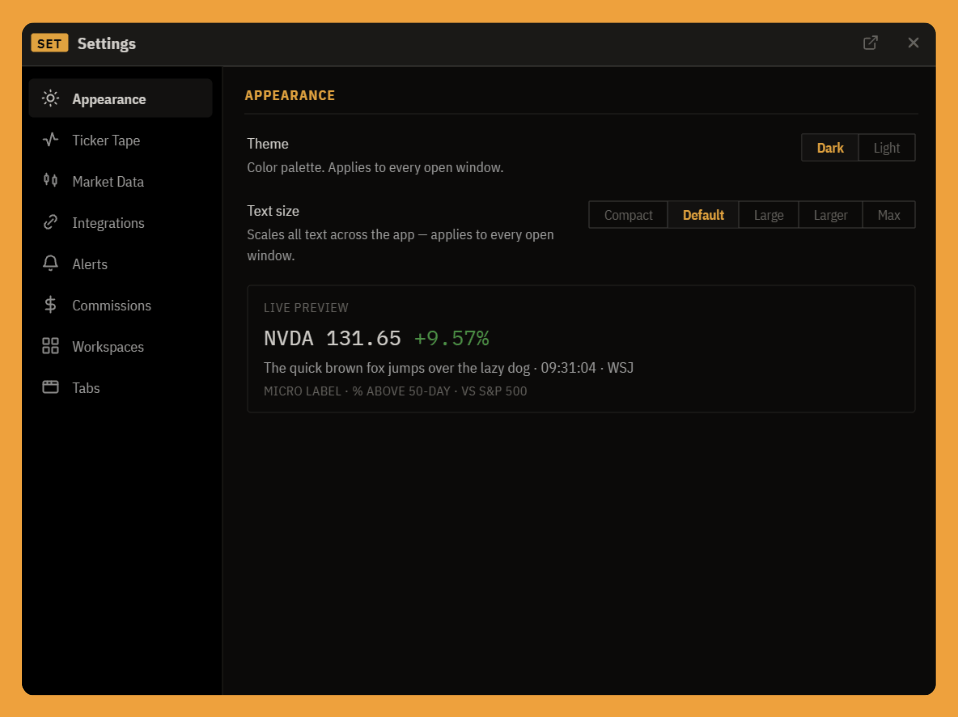Viewport: 958px width, 717px height.
Task: Switch theme to Light
Action: [887, 148]
